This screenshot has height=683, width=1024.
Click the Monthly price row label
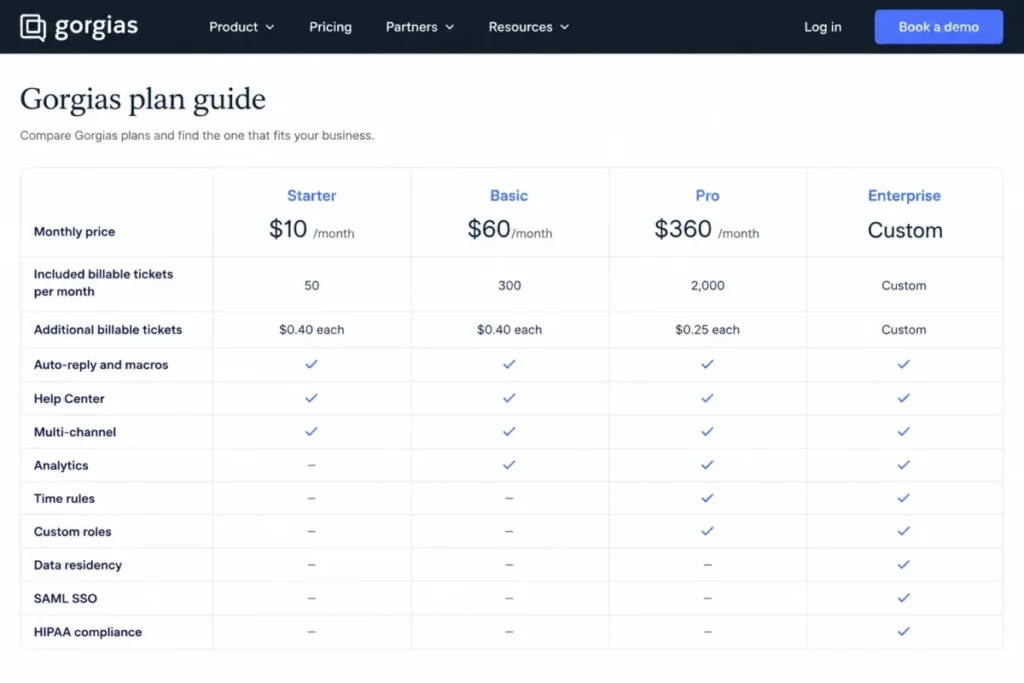[74, 232]
